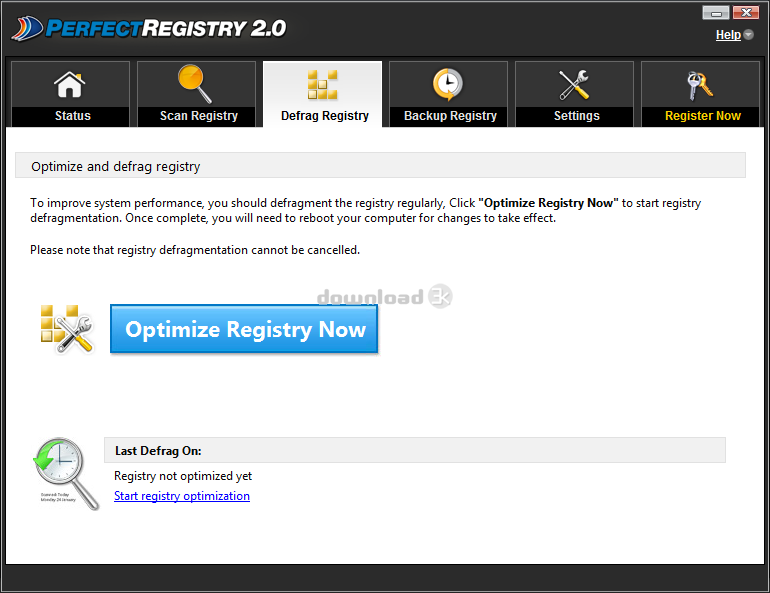Click the PerfectRegistry logo icon
The image size is (770, 593).
pyautogui.click(x=28, y=28)
